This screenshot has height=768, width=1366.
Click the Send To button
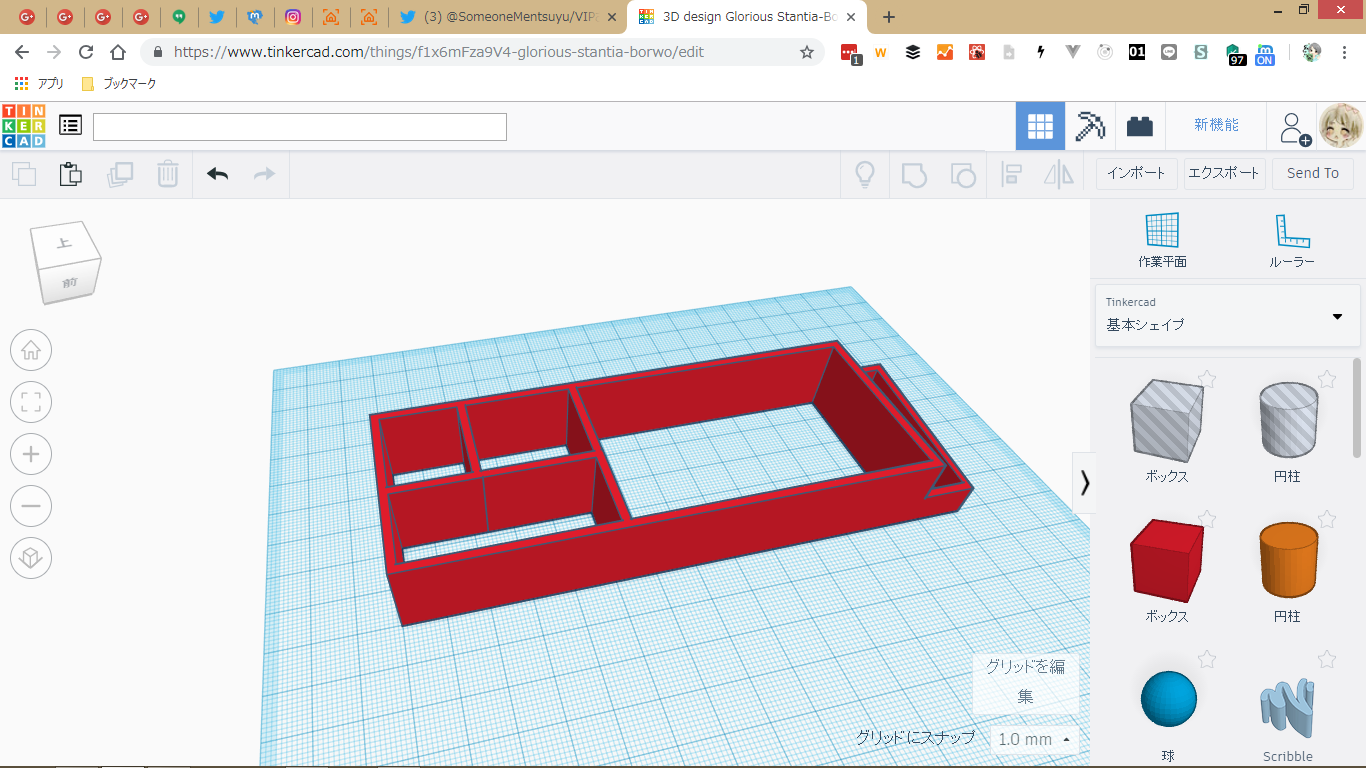pyautogui.click(x=1312, y=173)
